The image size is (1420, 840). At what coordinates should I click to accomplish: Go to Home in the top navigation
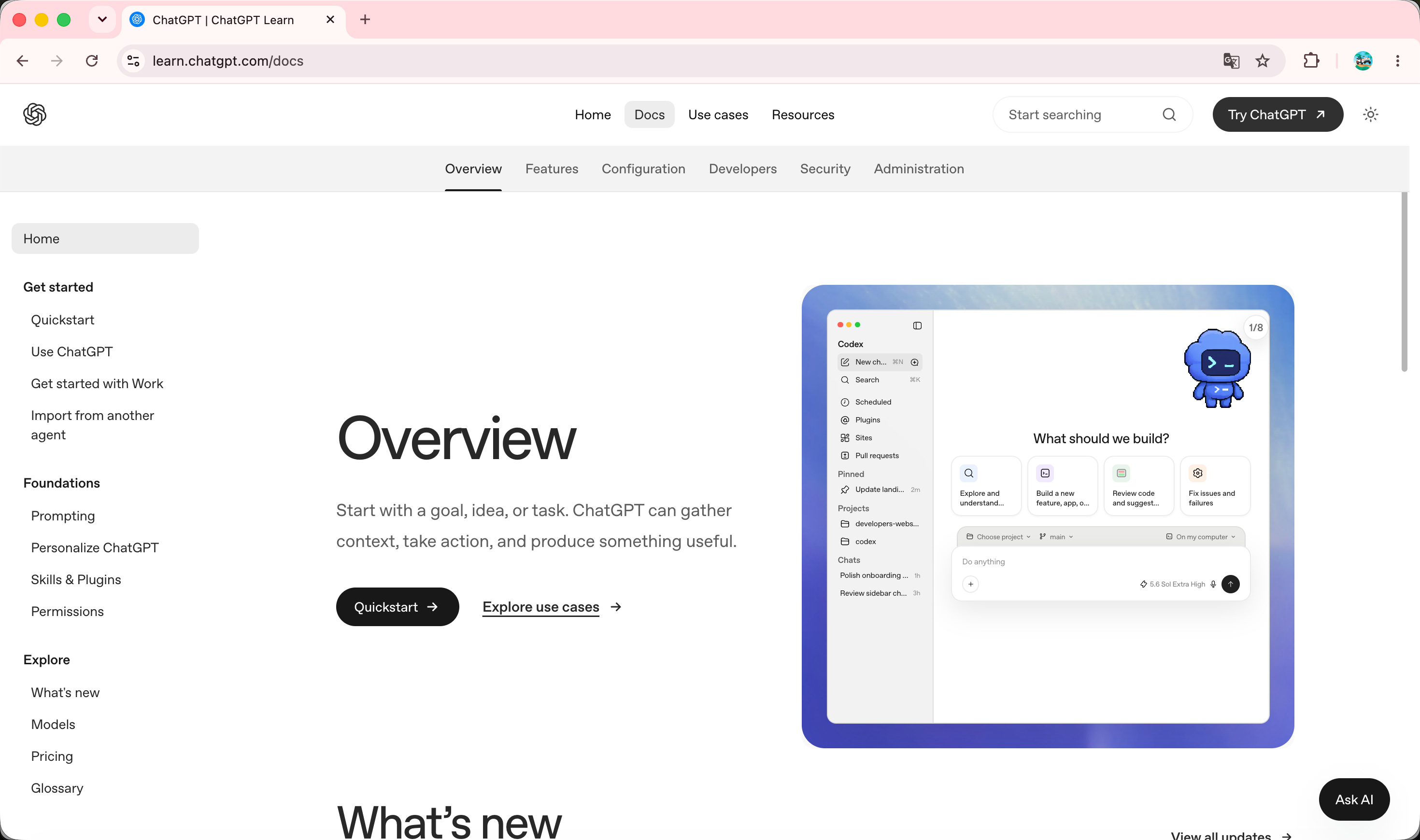point(593,115)
